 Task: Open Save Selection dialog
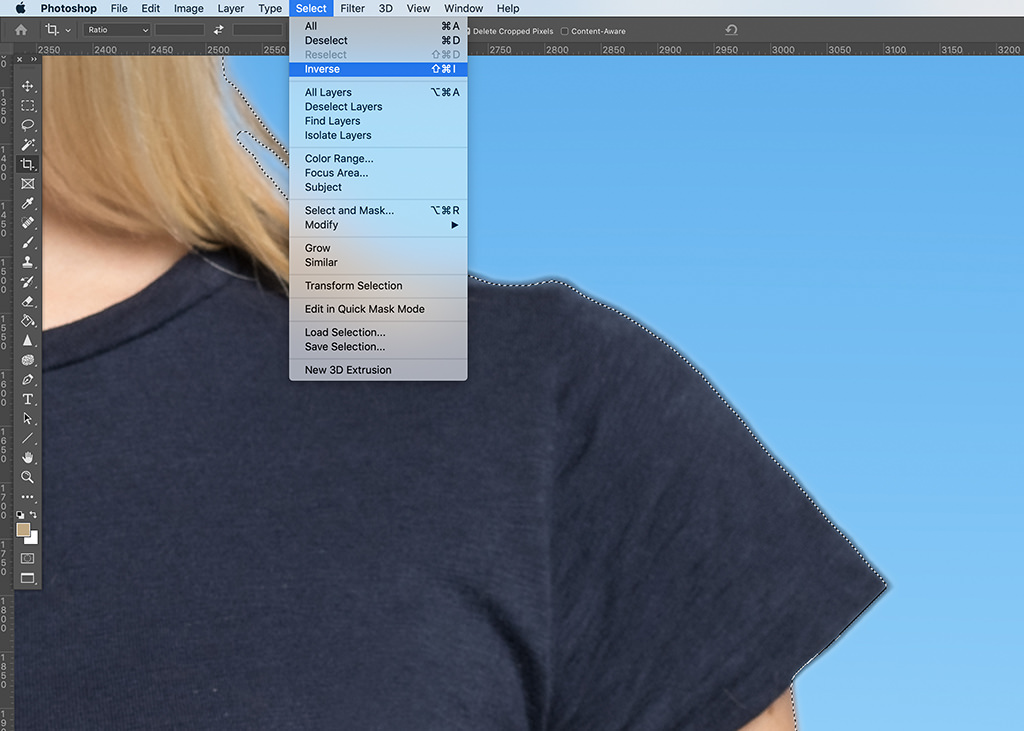pos(378,347)
